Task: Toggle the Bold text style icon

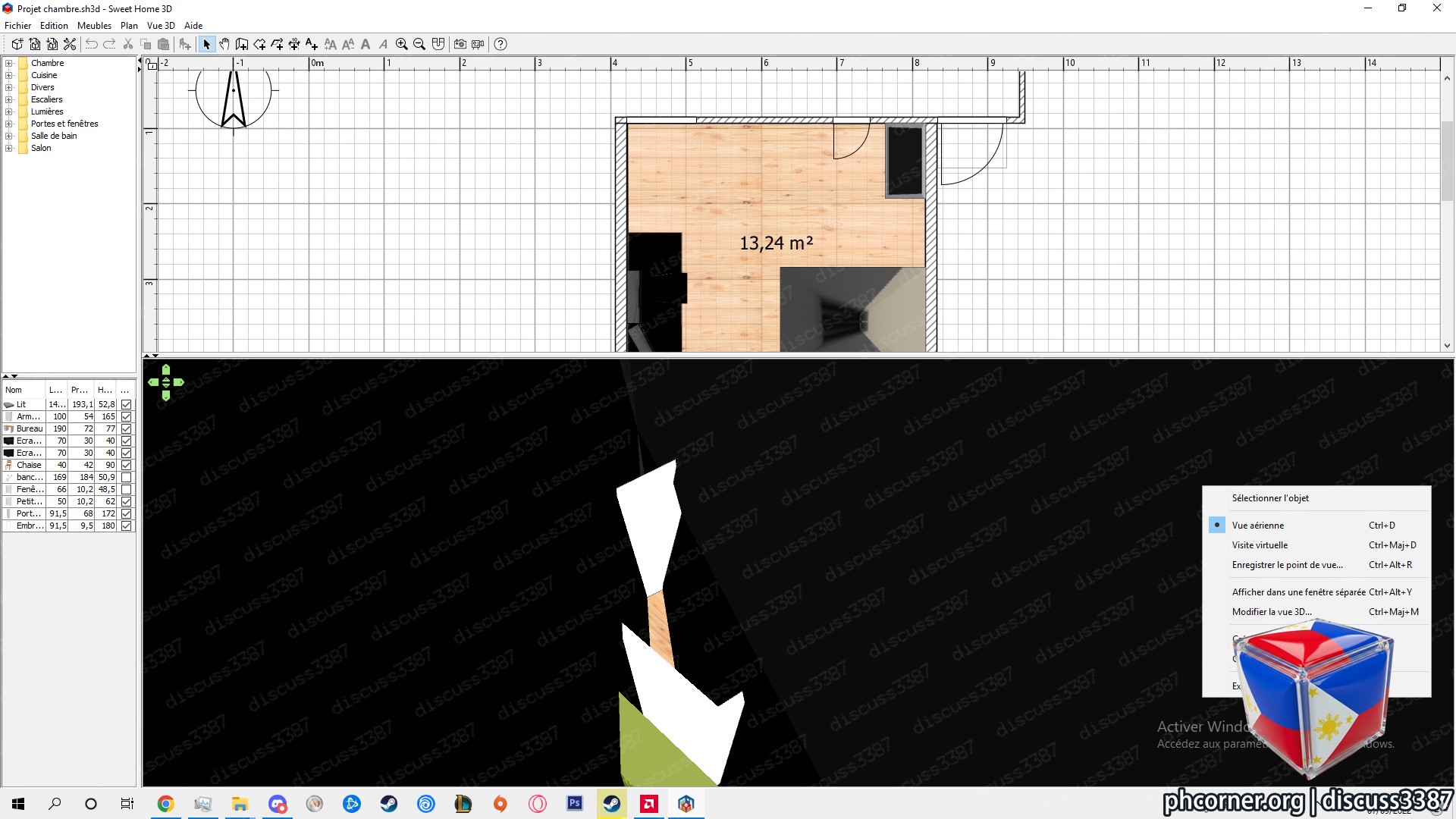Action: pos(366,44)
